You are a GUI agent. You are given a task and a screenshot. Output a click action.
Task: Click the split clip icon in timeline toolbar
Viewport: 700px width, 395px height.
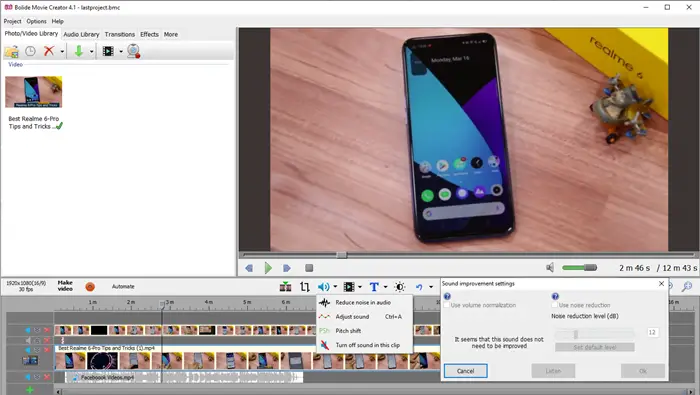coord(285,287)
